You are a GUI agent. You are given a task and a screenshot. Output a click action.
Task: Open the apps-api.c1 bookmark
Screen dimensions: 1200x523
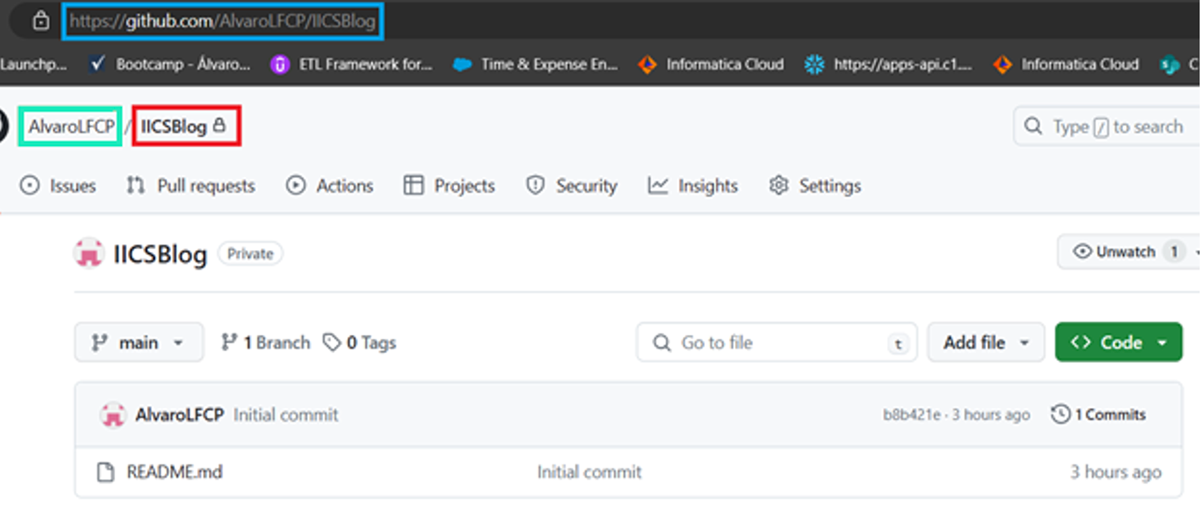click(x=890, y=64)
